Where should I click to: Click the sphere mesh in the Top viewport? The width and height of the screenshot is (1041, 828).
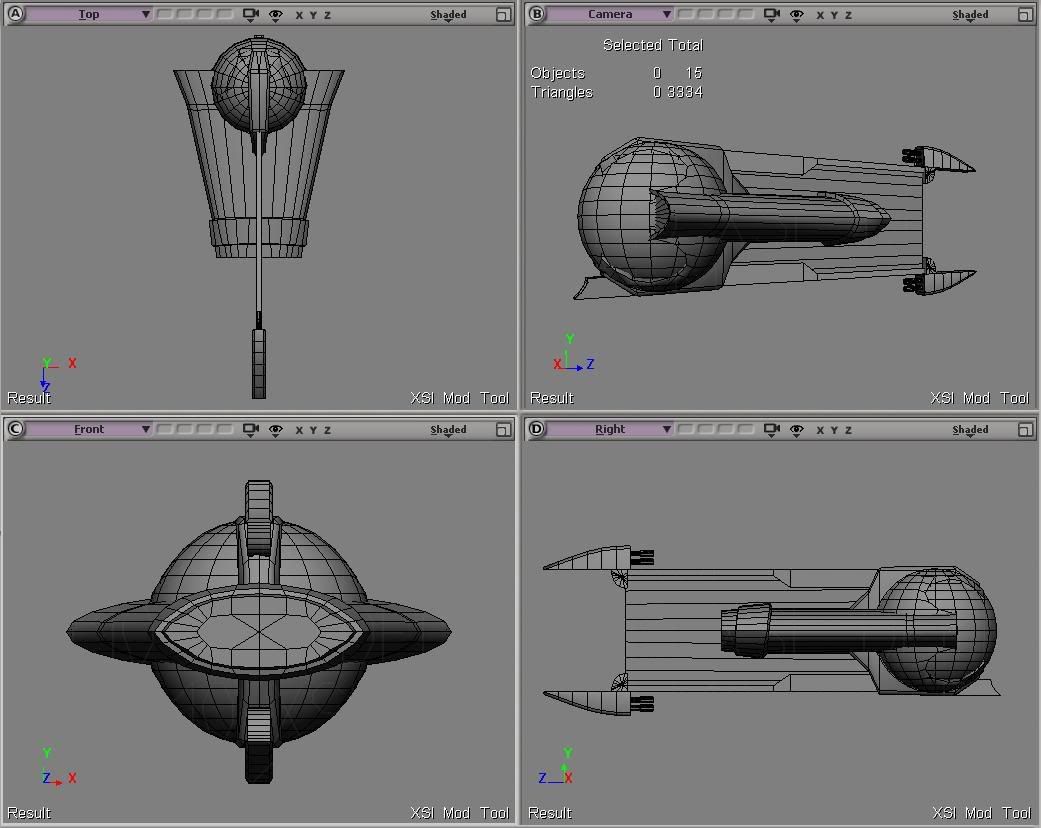[259, 84]
